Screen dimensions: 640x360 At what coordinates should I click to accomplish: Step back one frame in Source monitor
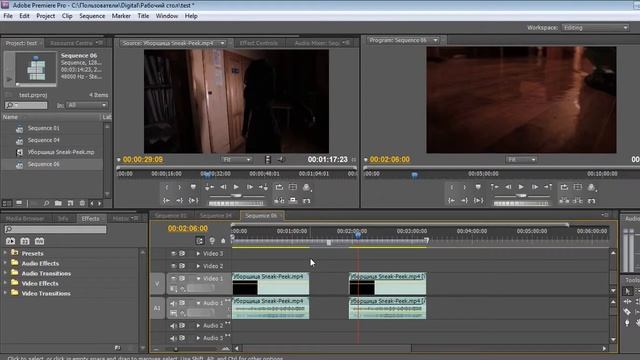(223, 187)
